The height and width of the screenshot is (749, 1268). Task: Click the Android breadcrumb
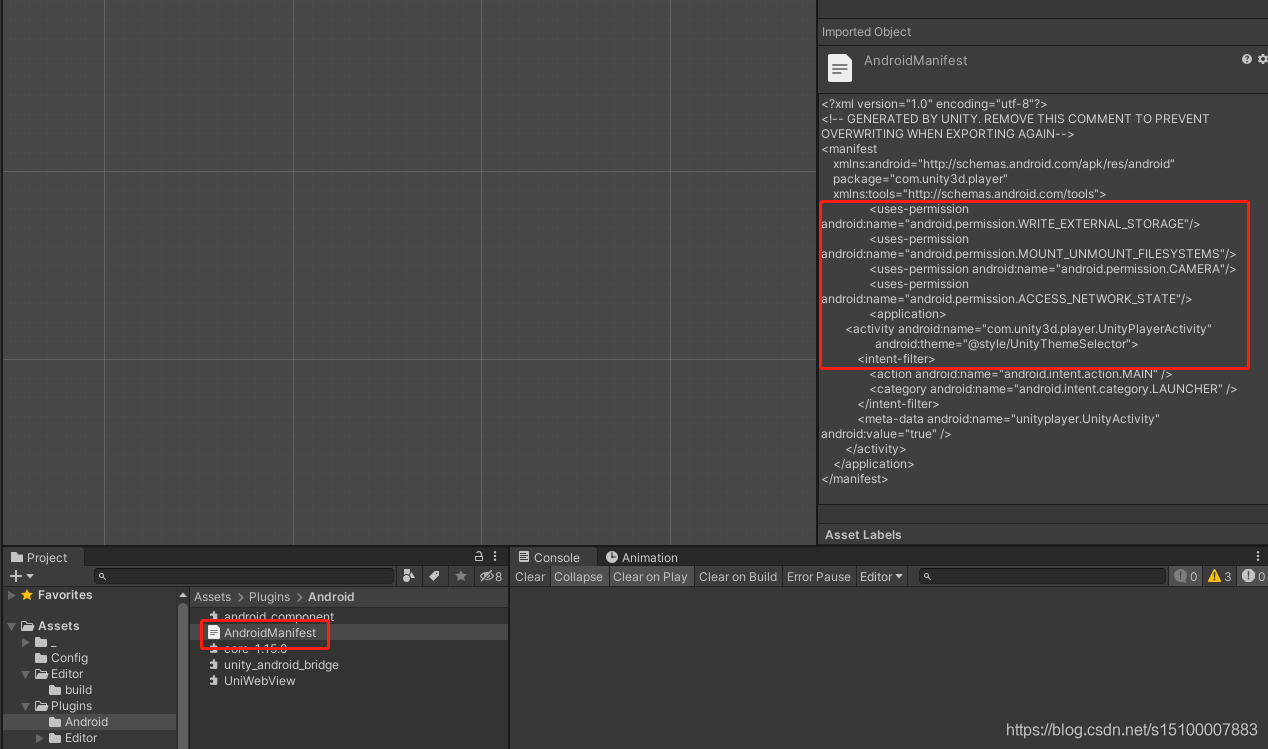pyautogui.click(x=331, y=597)
